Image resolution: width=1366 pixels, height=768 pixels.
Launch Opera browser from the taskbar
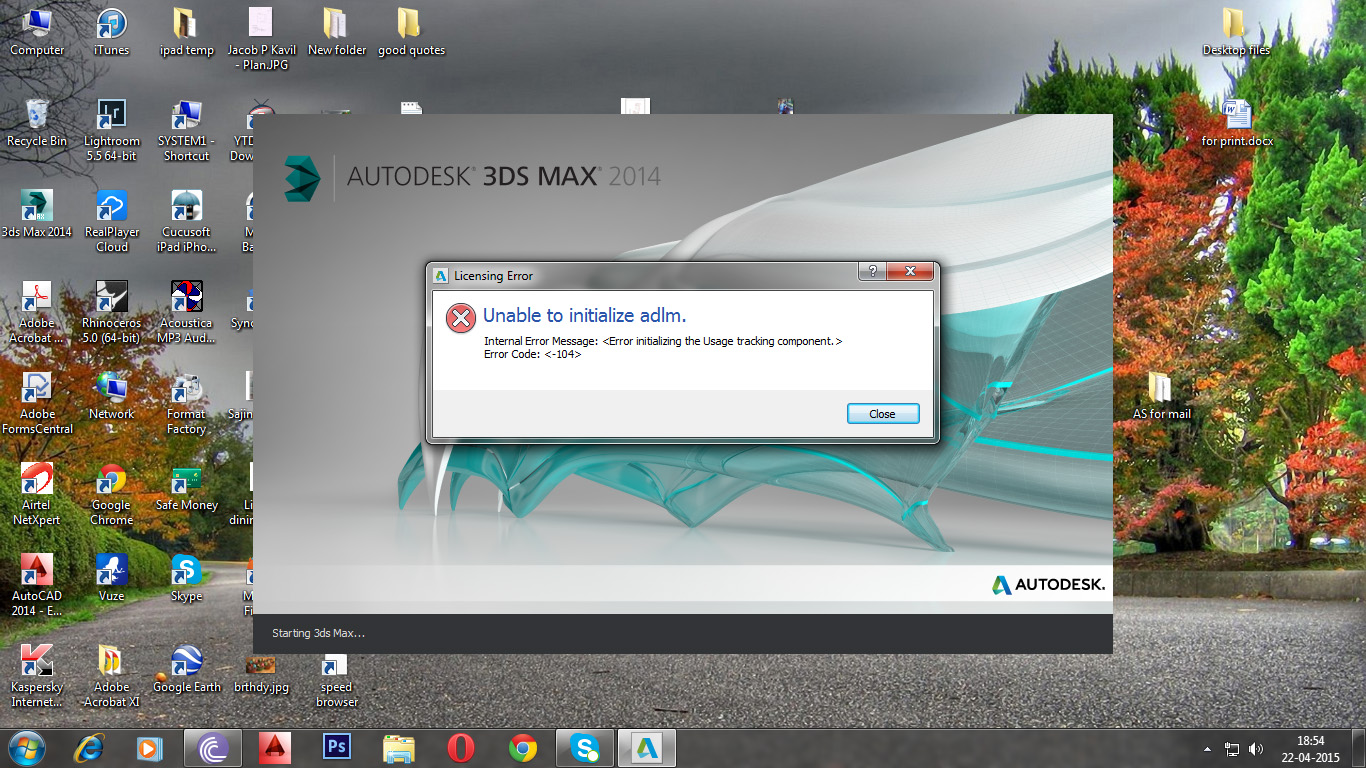pyautogui.click(x=460, y=748)
